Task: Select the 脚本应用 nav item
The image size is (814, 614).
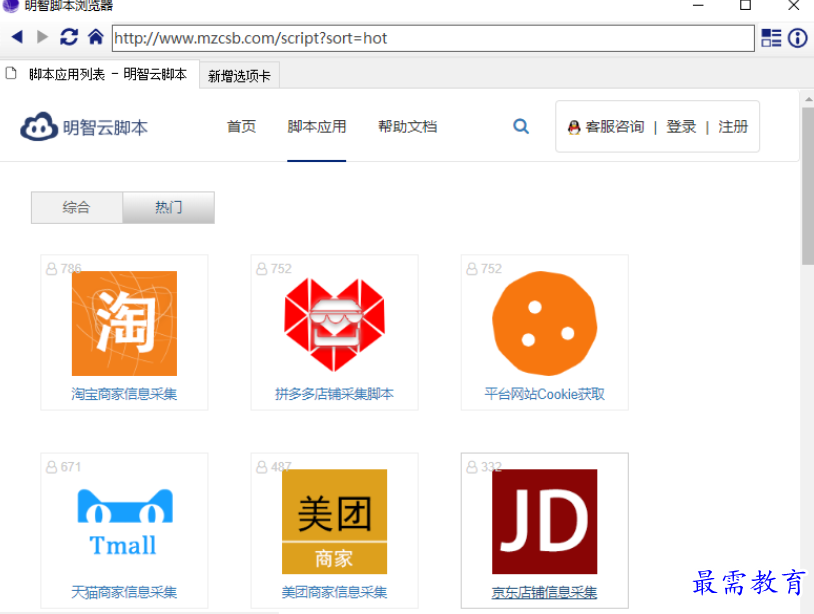Action: pyautogui.click(x=317, y=127)
